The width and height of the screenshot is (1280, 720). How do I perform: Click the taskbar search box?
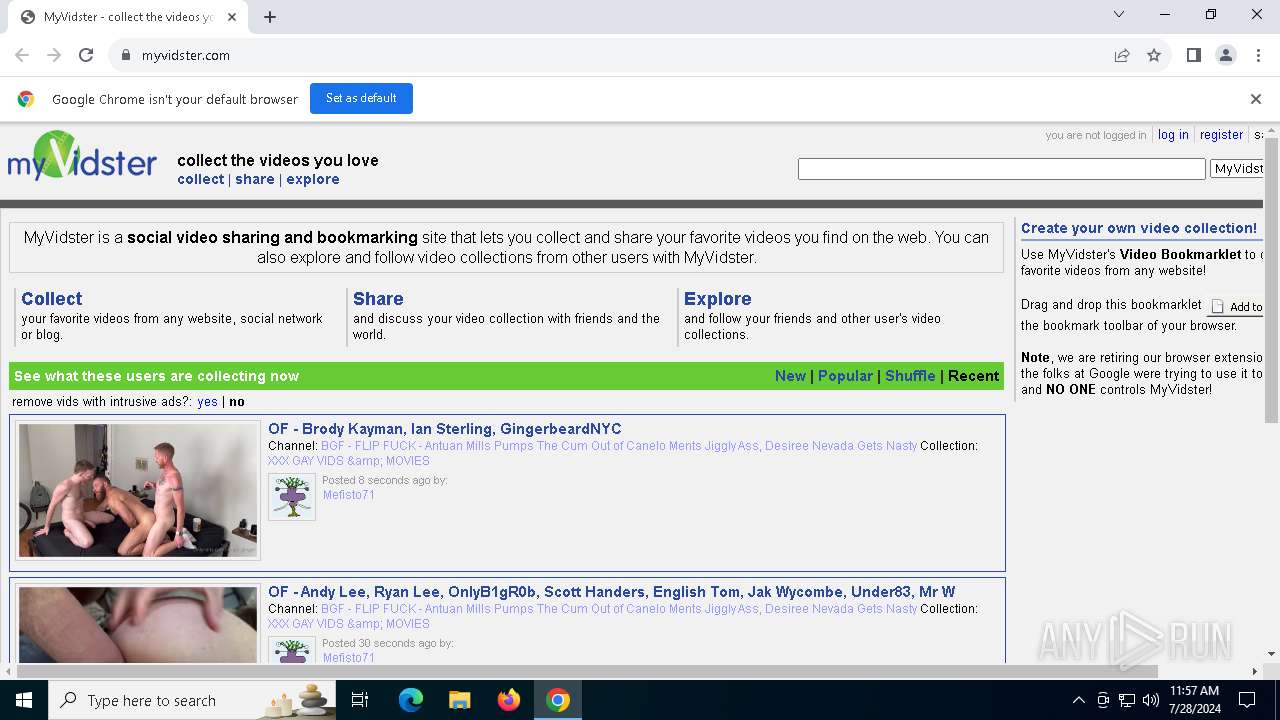coord(194,700)
